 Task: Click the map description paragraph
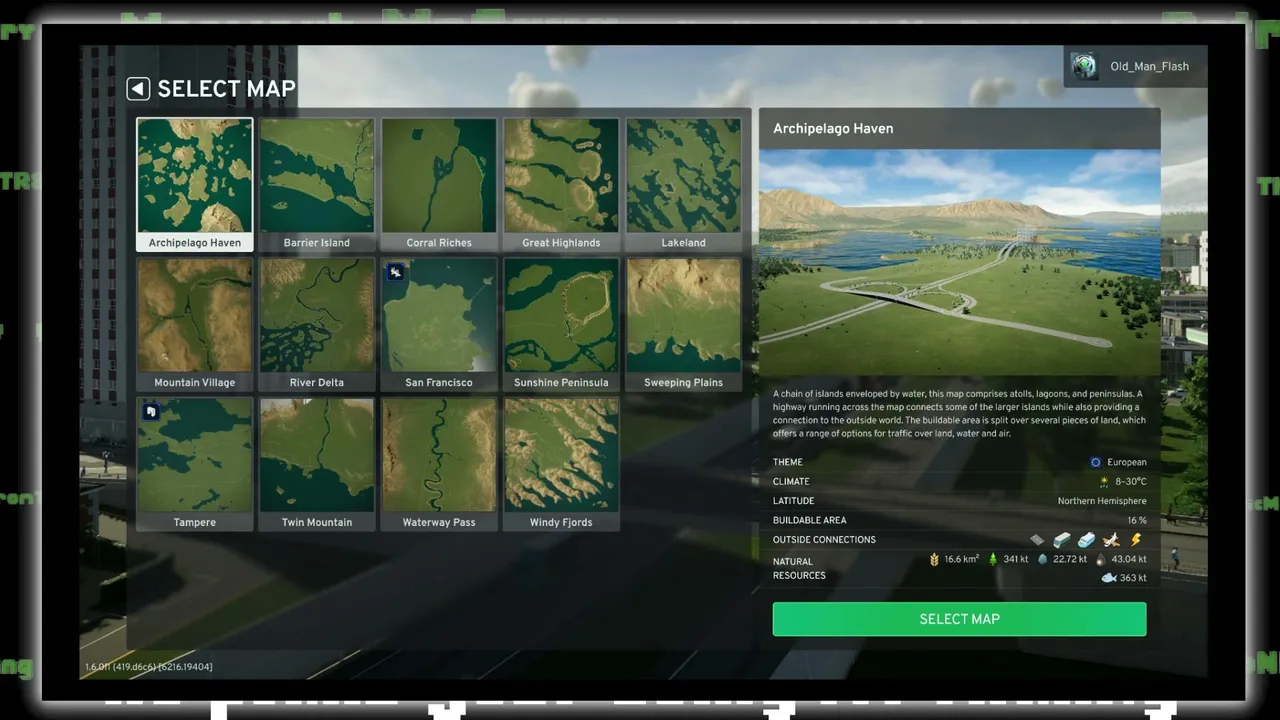(959, 414)
